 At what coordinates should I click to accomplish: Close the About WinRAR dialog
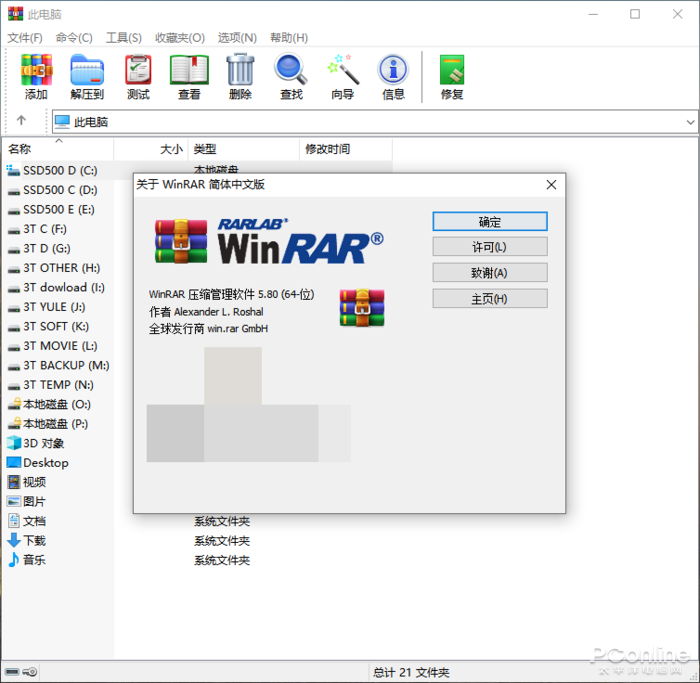(x=551, y=185)
